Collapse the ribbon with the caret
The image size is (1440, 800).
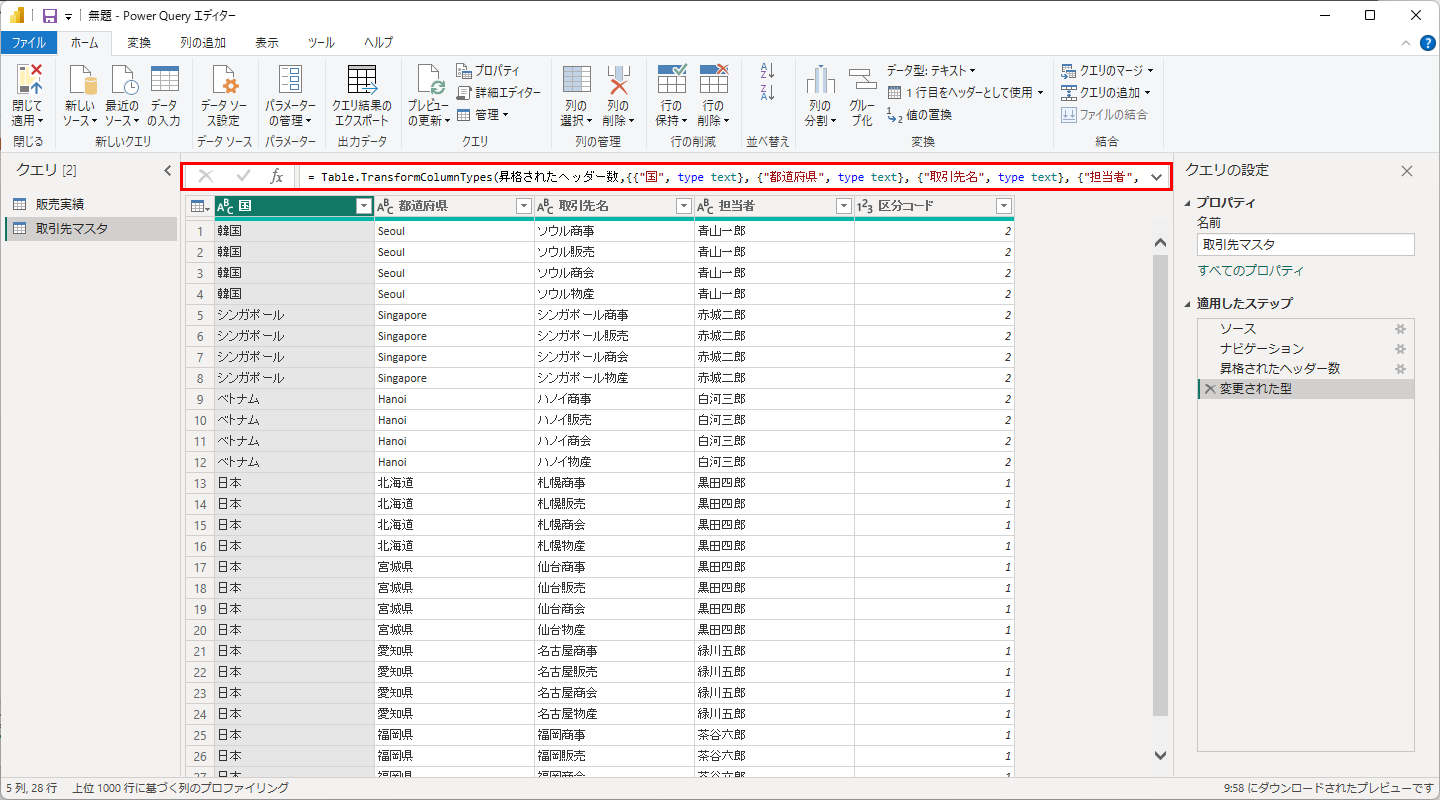1405,43
